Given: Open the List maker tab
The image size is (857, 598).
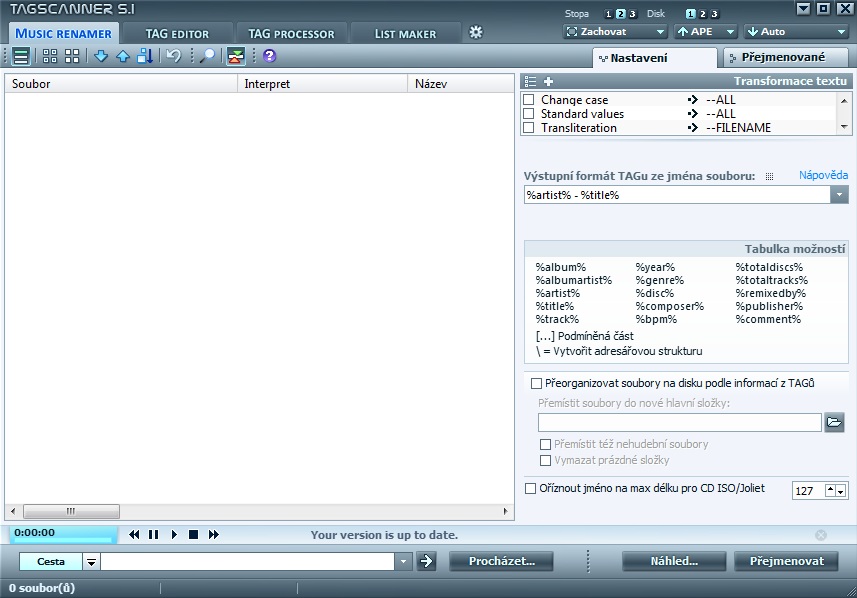Looking at the screenshot, I should [405, 34].
